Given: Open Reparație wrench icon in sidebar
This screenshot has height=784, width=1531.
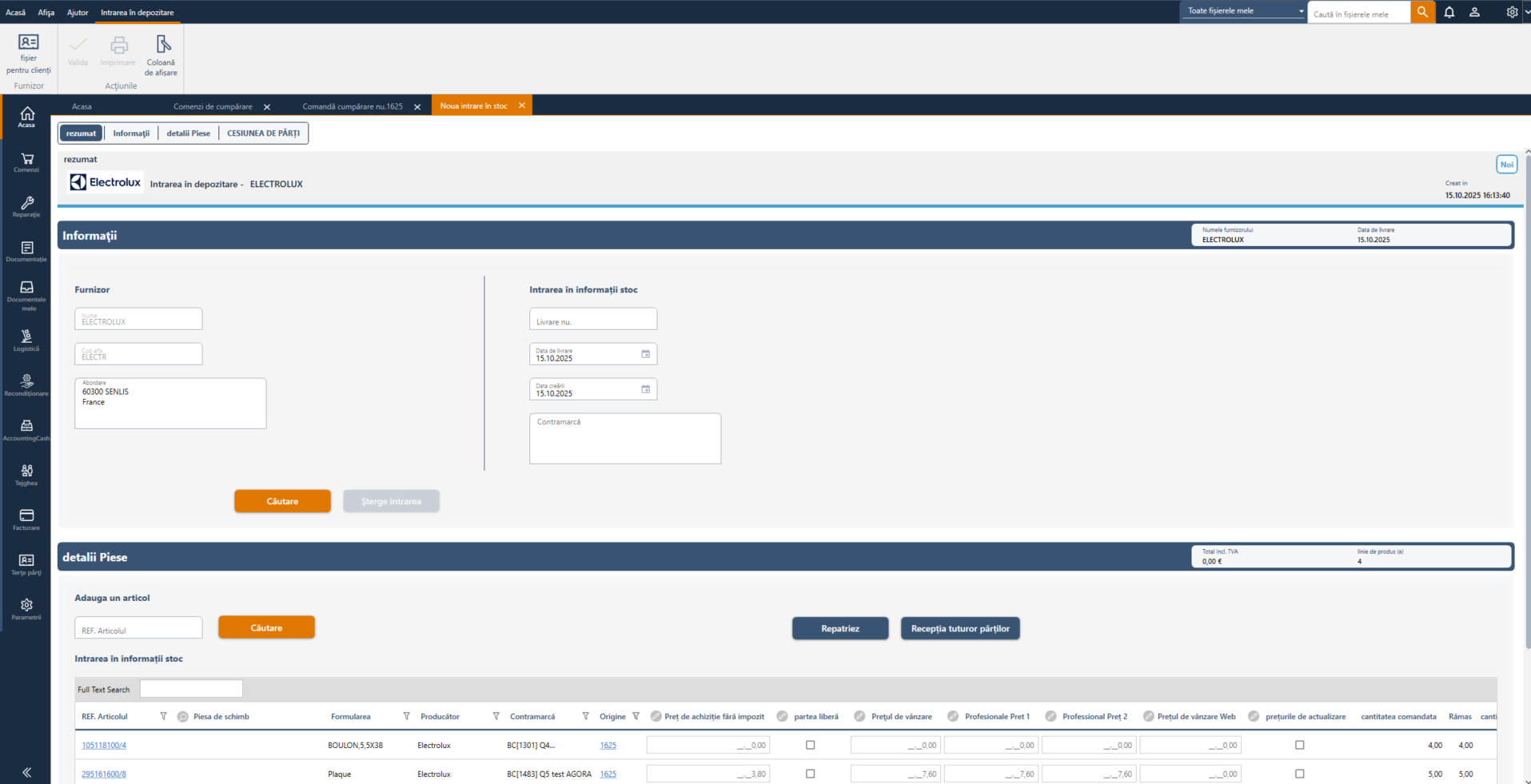Looking at the screenshot, I should coord(26,203).
